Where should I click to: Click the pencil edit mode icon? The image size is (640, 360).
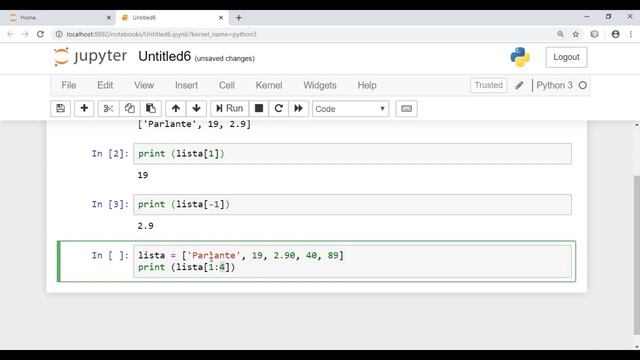519,85
